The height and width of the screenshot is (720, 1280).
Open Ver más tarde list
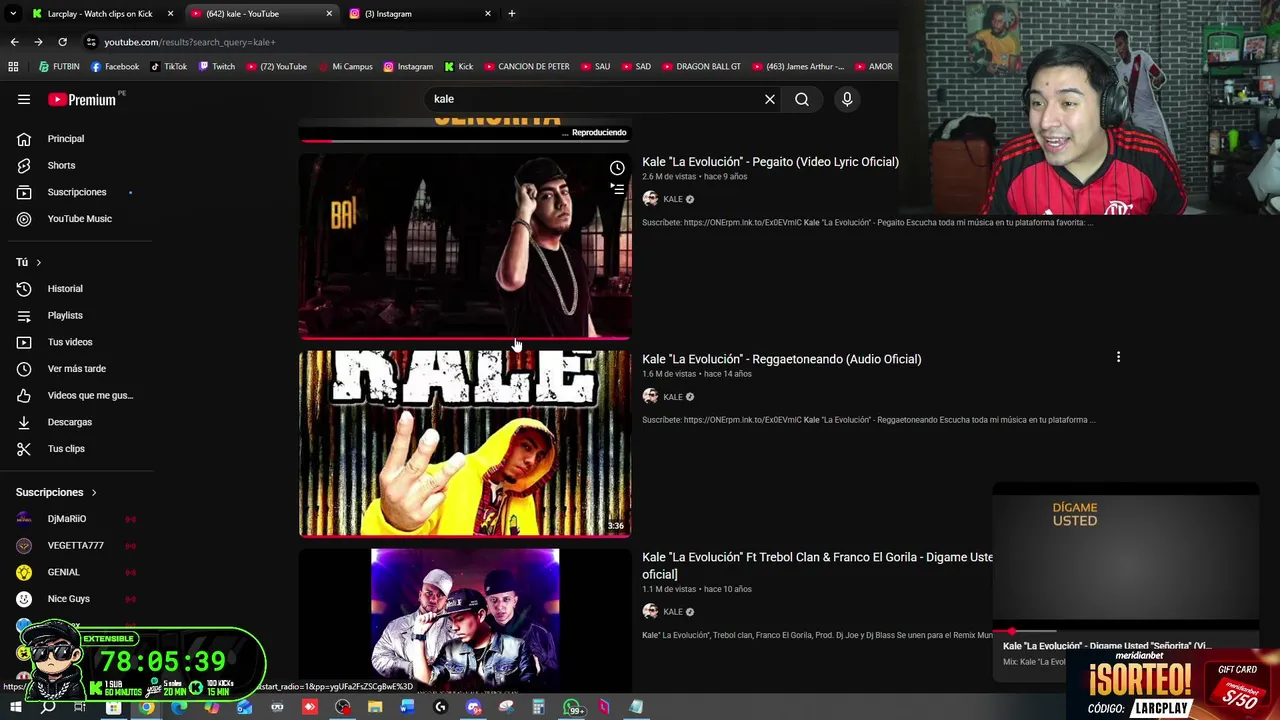76,369
